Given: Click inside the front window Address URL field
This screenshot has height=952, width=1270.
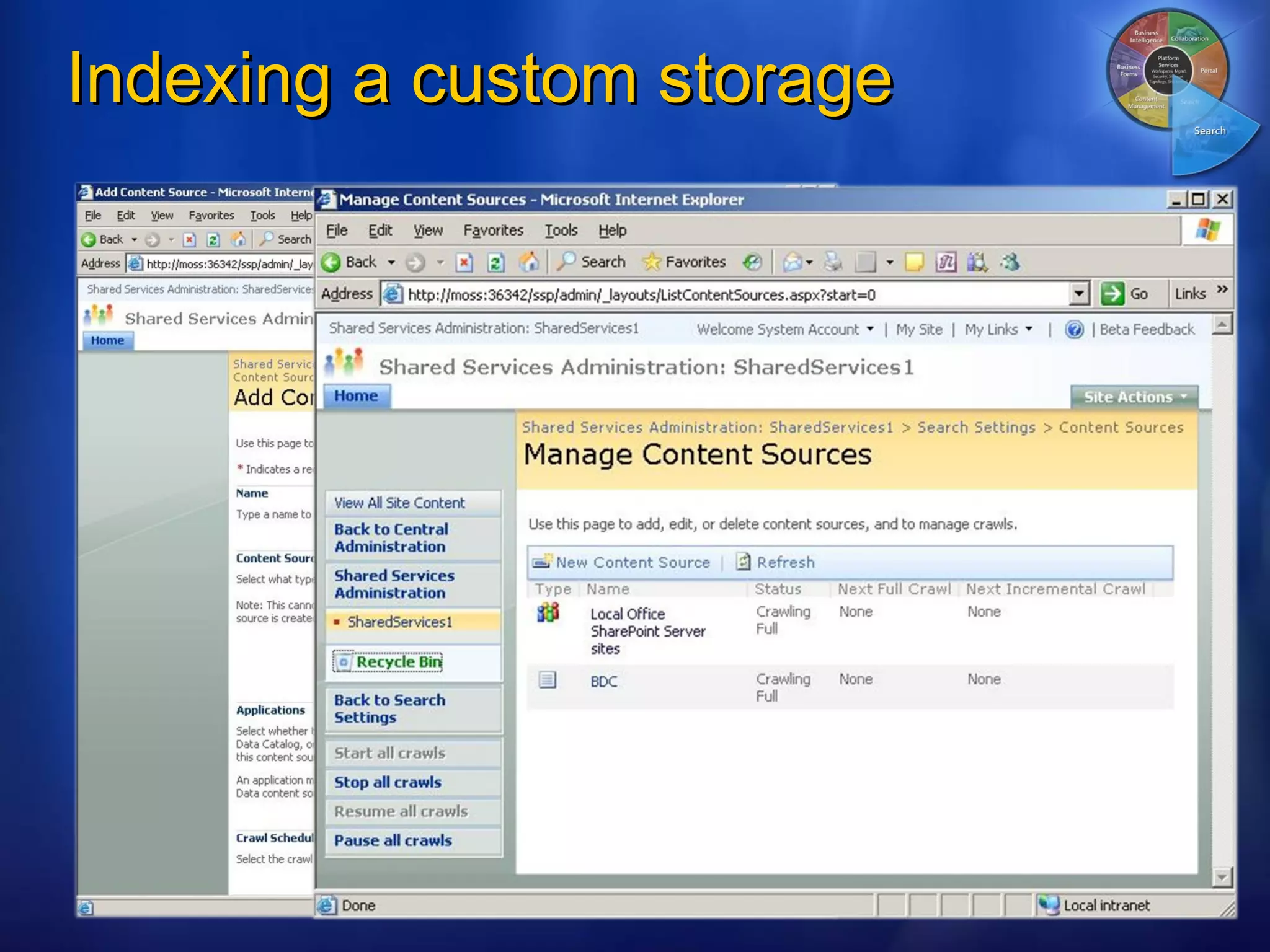Looking at the screenshot, I should 726,294.
